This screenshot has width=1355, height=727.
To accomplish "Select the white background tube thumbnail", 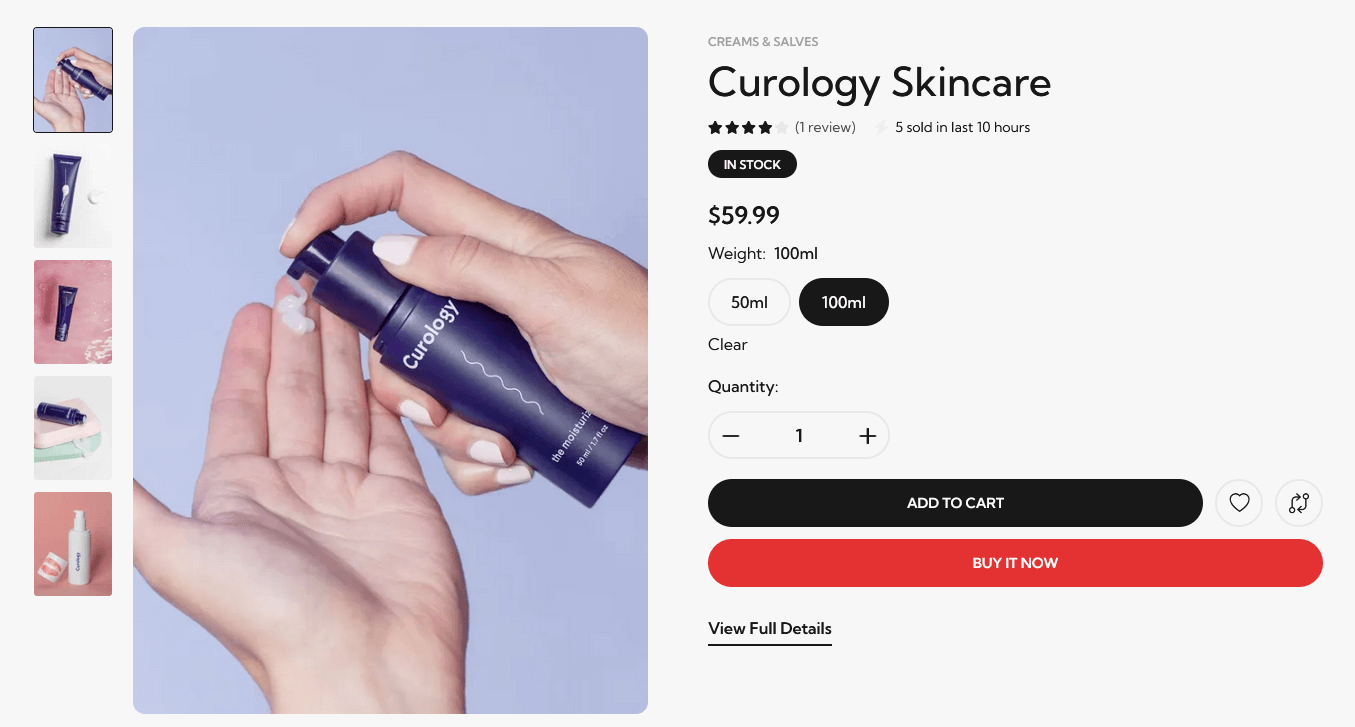I will pyautogui.click(x=73, y=196).
